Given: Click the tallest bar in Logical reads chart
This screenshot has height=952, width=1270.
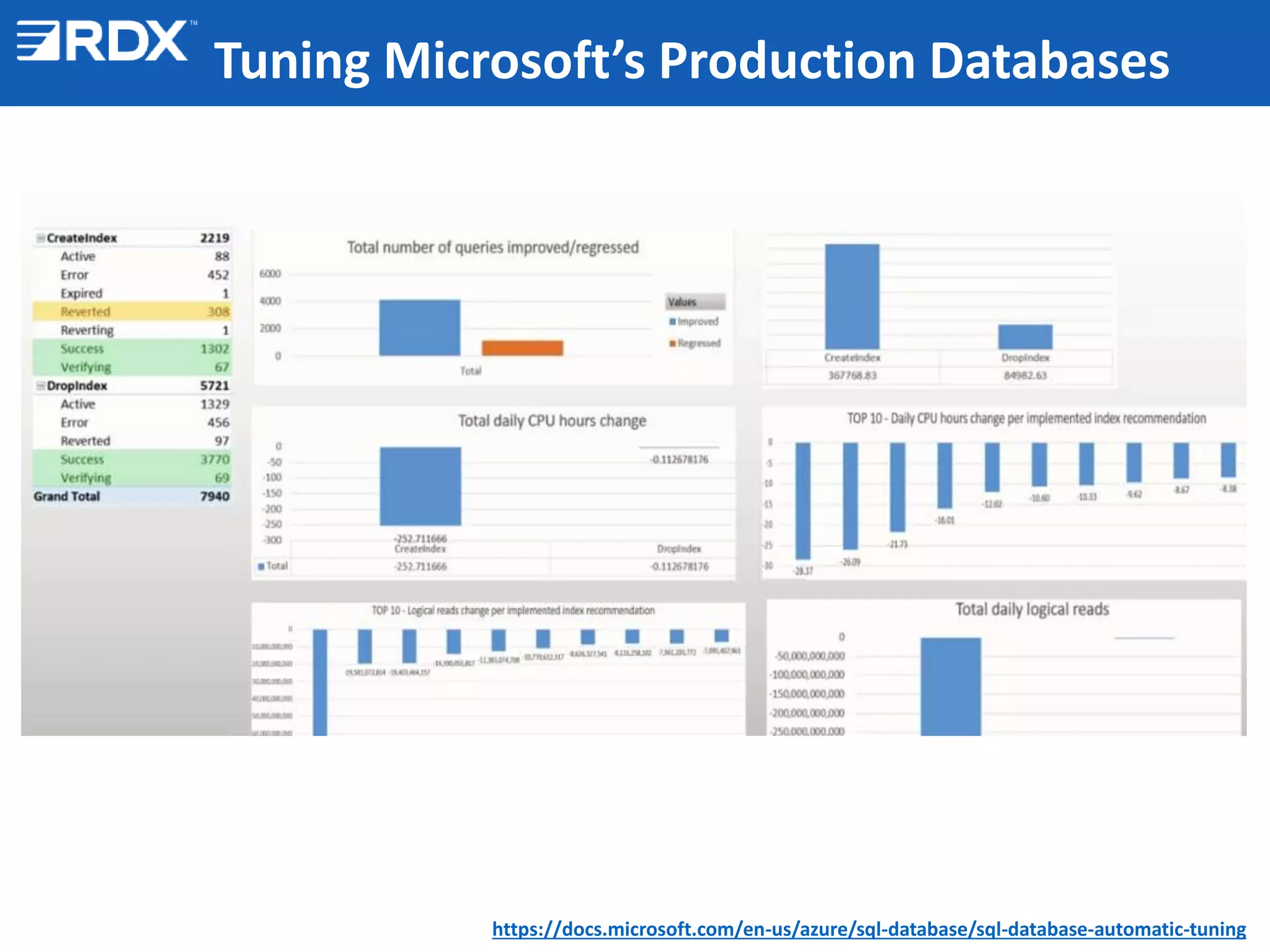Looking at the screenshot, I should tap(320, 682).
